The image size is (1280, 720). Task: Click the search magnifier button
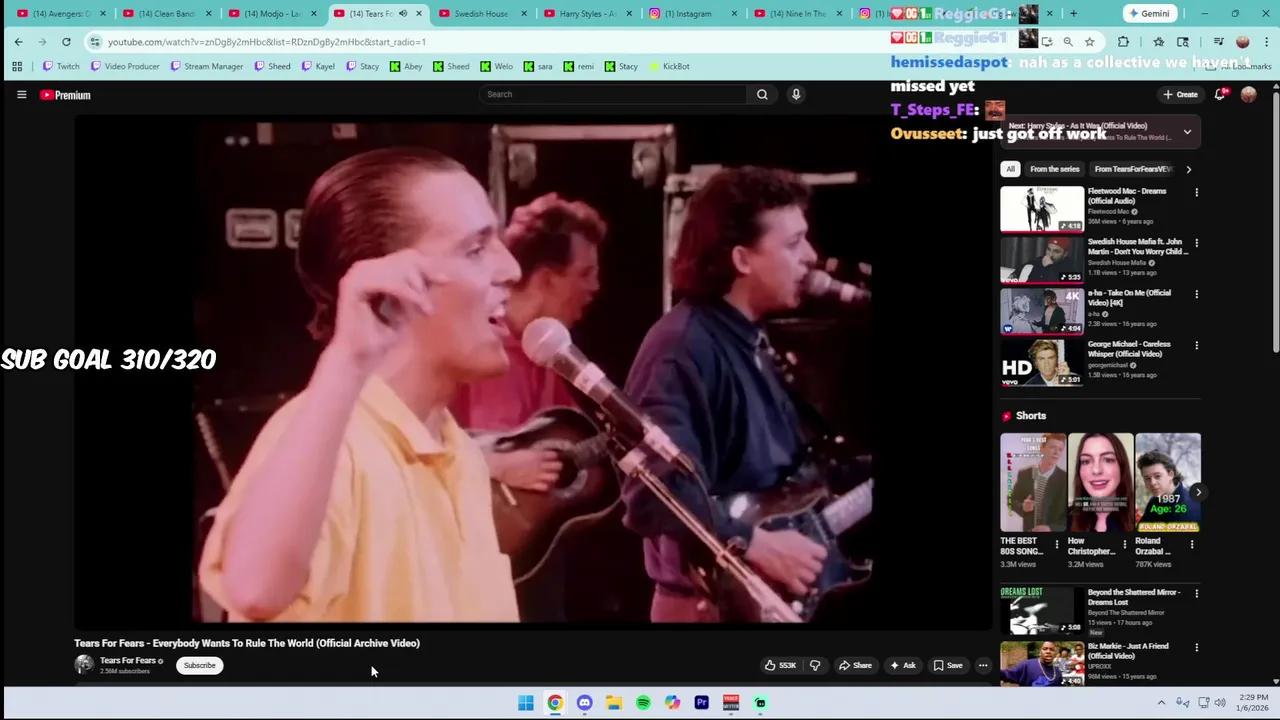[762, 94]
